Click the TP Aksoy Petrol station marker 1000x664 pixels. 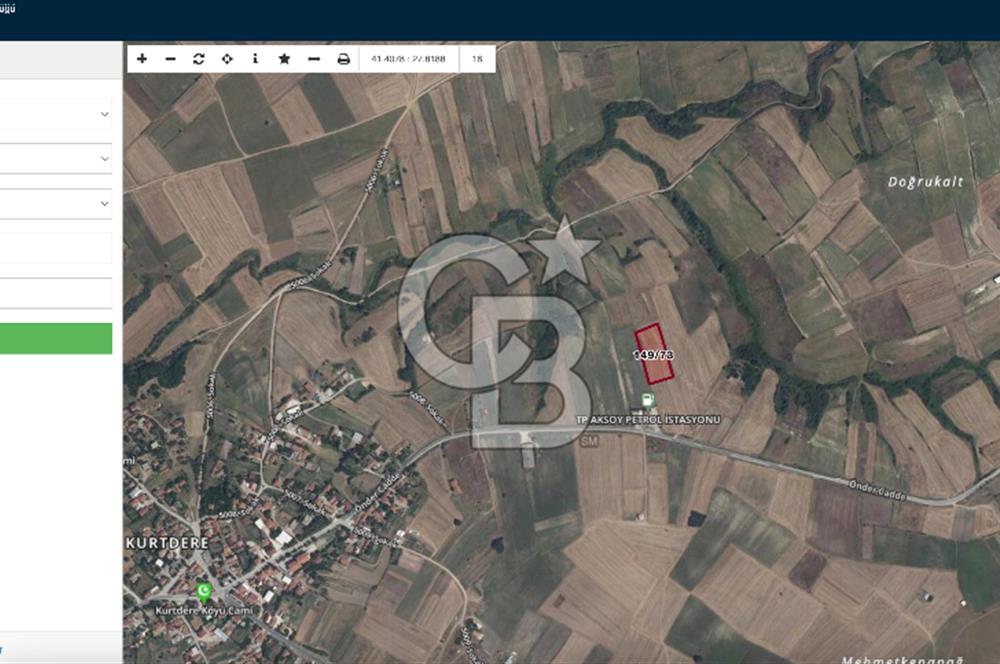(648, 400)
